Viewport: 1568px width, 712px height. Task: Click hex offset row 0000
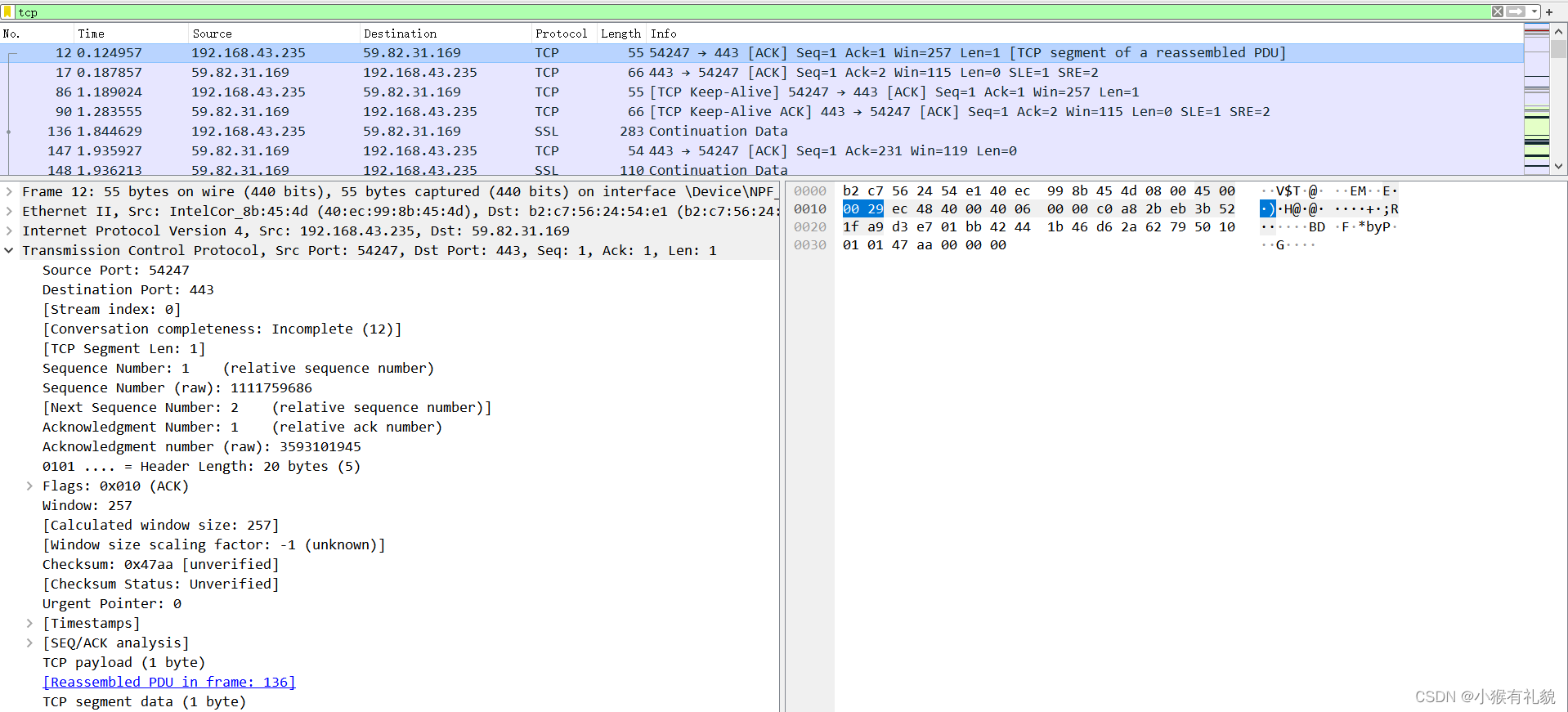[x=810, y=190]
